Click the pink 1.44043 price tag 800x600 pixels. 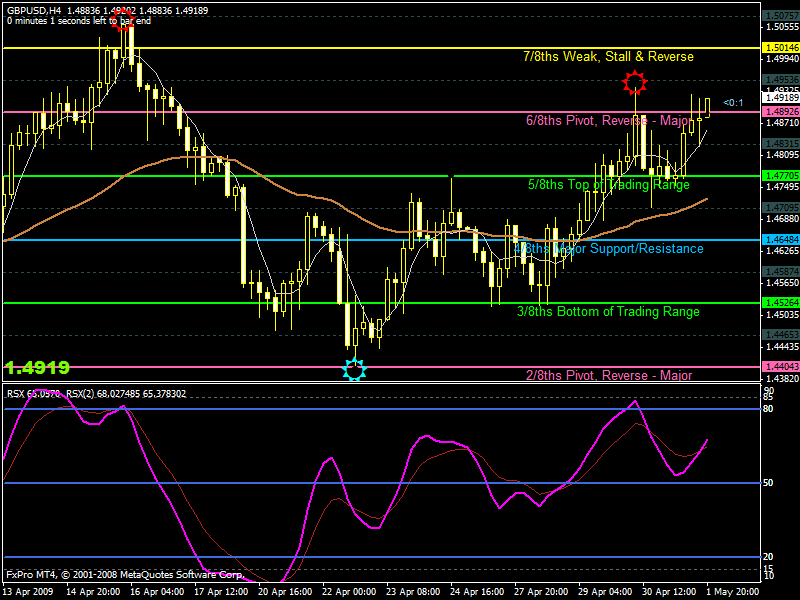pyautogui.click(x=781, y=366)
